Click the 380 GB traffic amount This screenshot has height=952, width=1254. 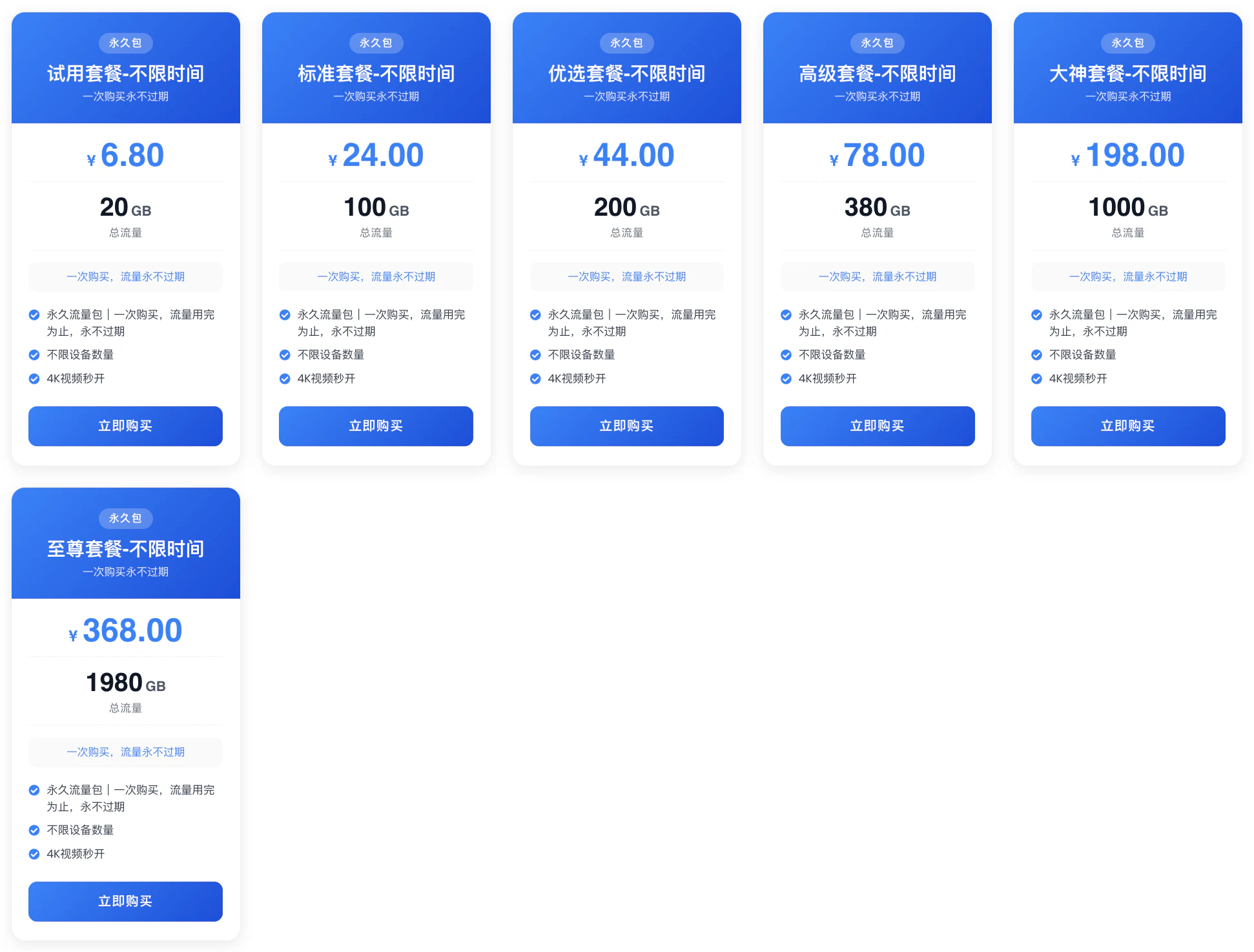pos(878,207)
